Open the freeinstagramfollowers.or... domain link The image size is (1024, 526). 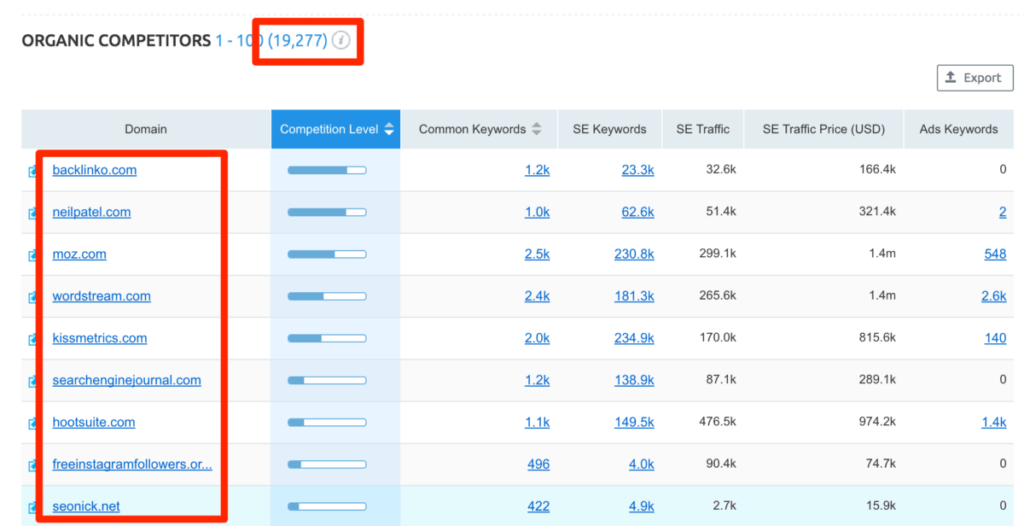pyautogui.click(x=132, y=464)
